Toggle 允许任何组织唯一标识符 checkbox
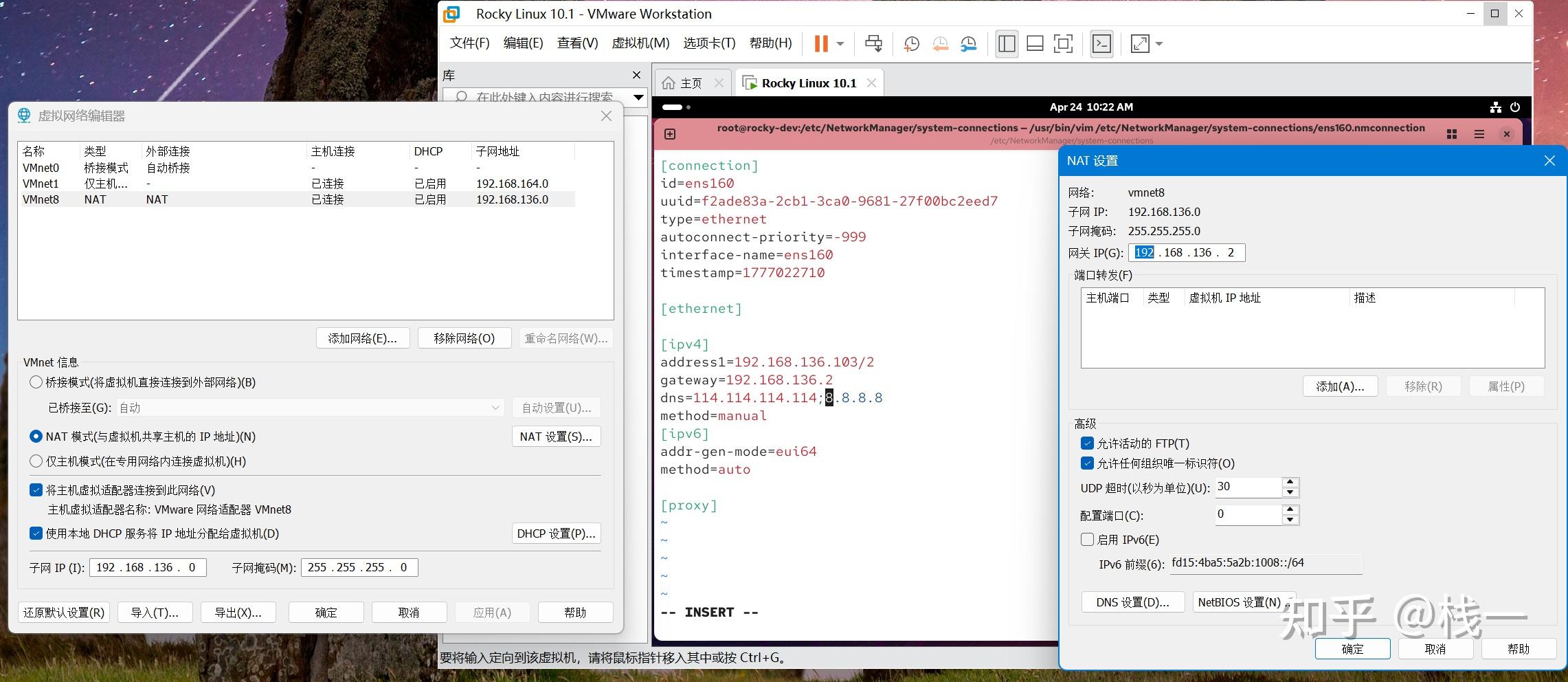The image size is (1568, 682). coord(1087,463)
